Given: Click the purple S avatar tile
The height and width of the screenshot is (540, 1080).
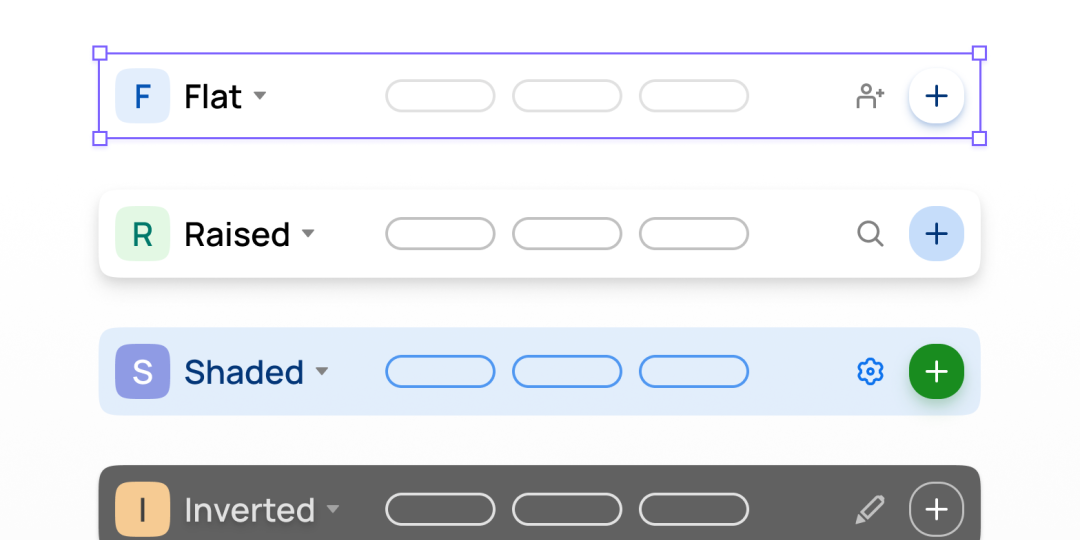Looking at the screenshot, I should pyautogui.click(x=143, y=371).
